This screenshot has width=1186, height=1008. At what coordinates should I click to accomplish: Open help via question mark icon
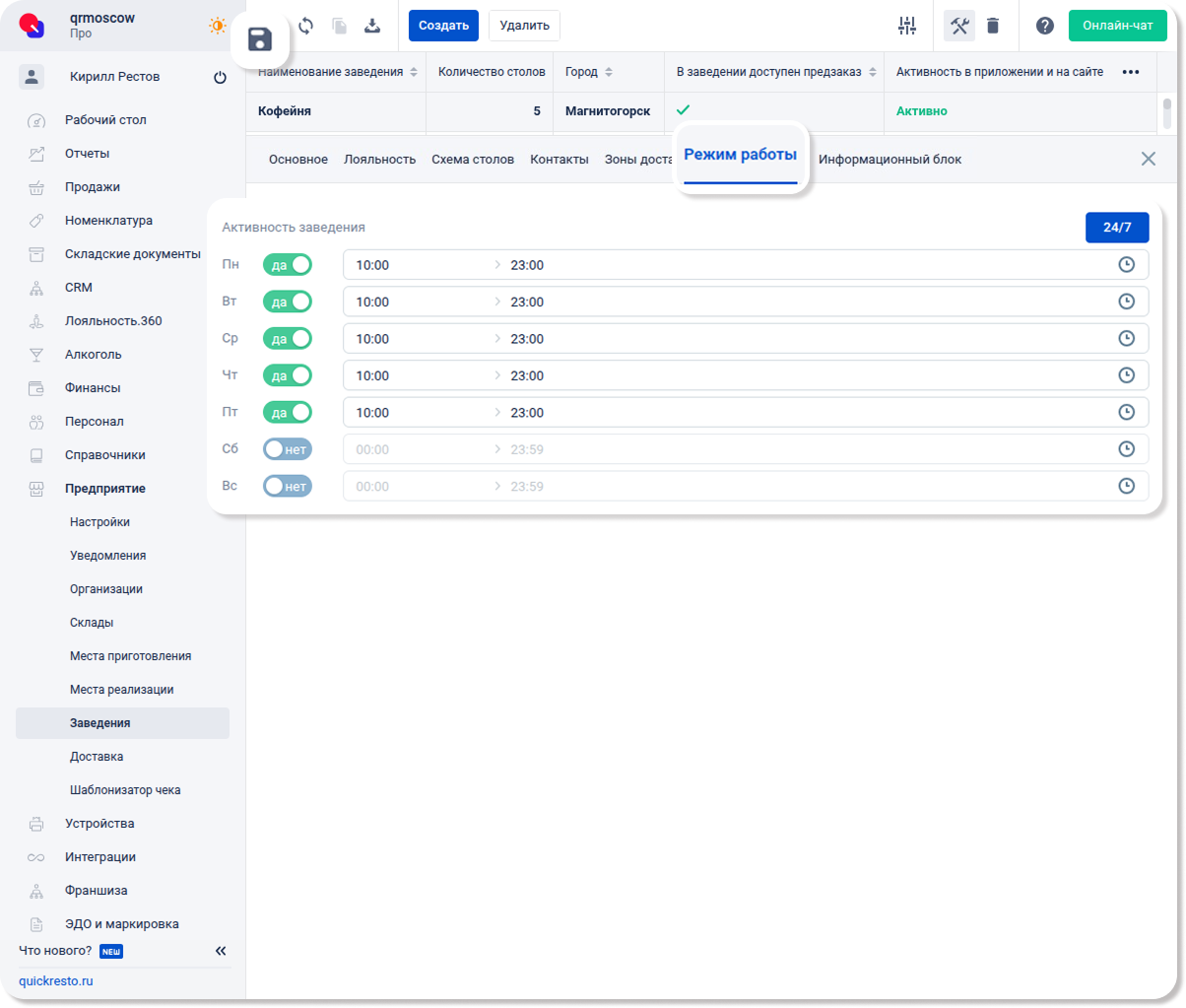point(1044,26)
